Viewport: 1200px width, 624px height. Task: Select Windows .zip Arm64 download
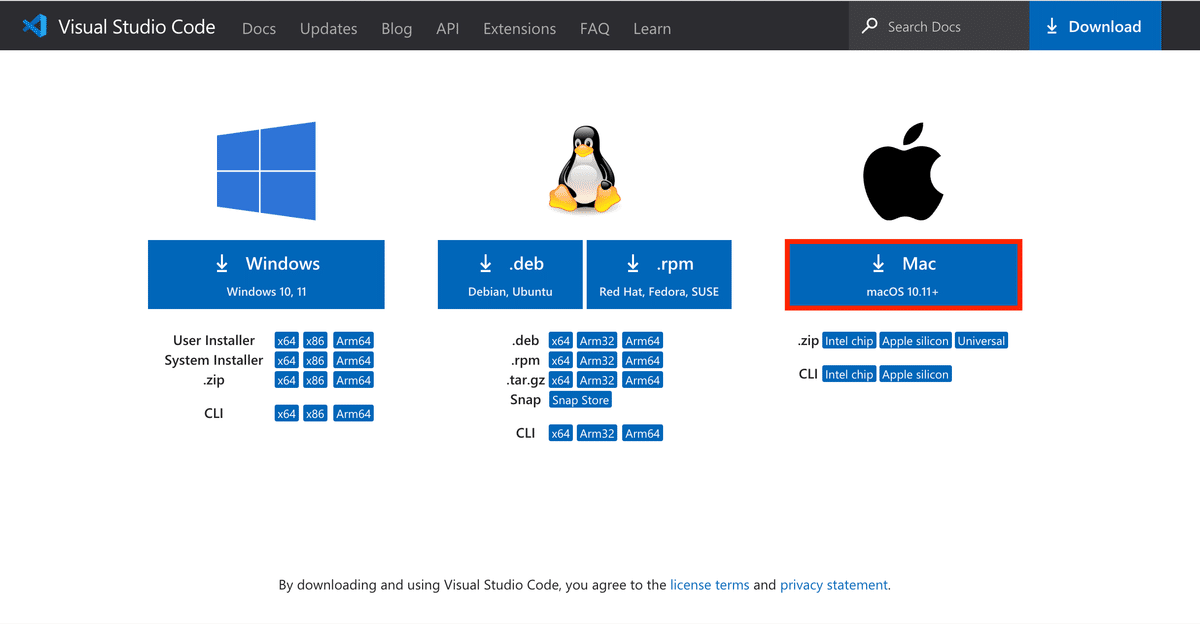[353, 381]
